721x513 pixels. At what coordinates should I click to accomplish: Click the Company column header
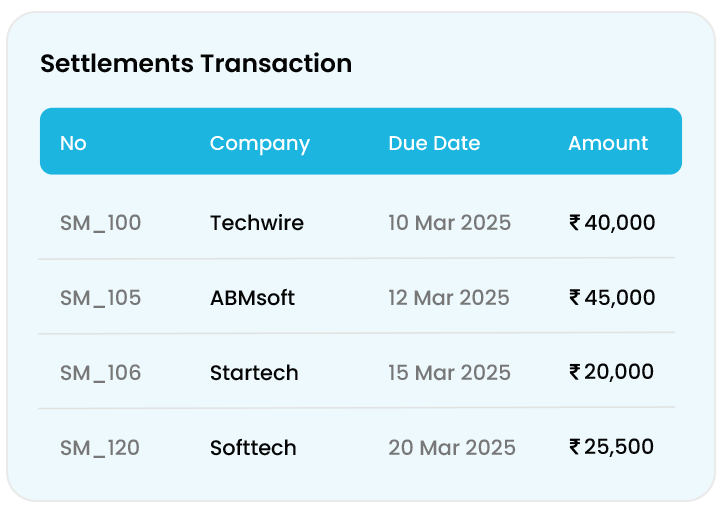pyautogui.click(x=259, y=143)
